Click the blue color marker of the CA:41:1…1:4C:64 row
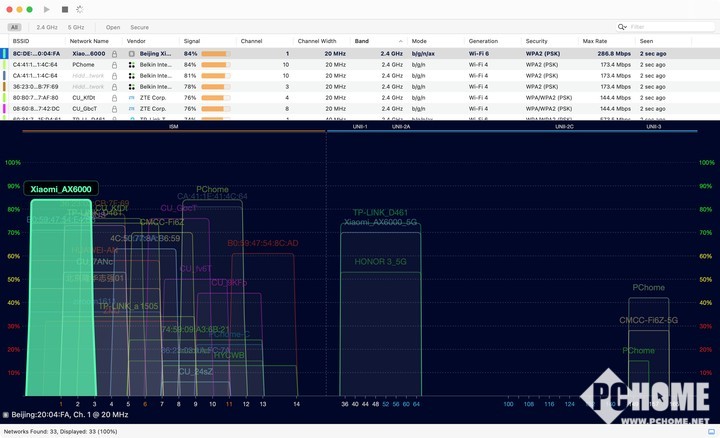The image size is (720, 438). pyautogui.click(x=5, y=76)
